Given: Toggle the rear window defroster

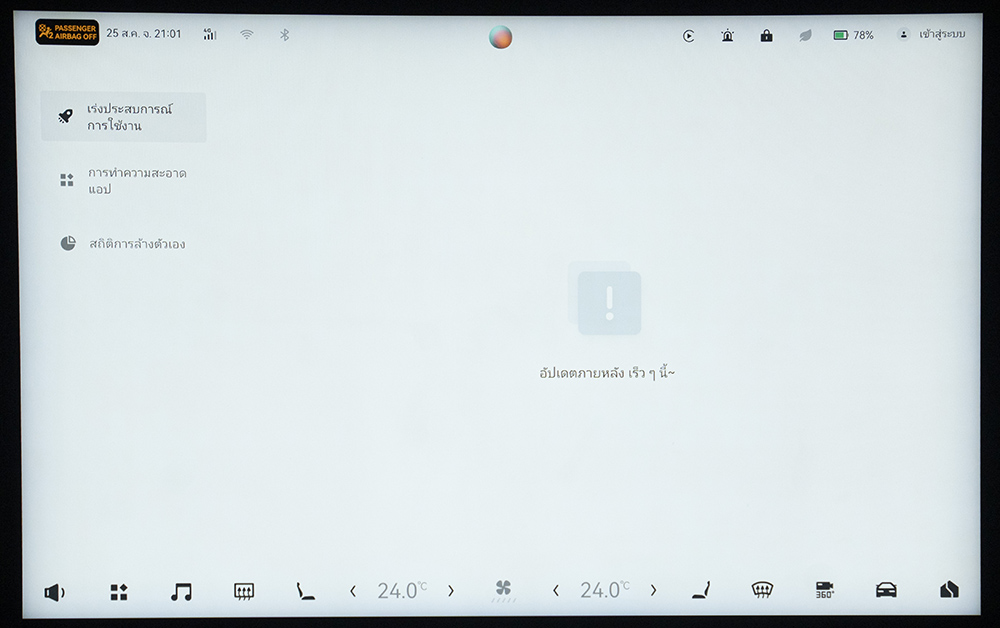Looking at the screenshot, I should 243,592.
